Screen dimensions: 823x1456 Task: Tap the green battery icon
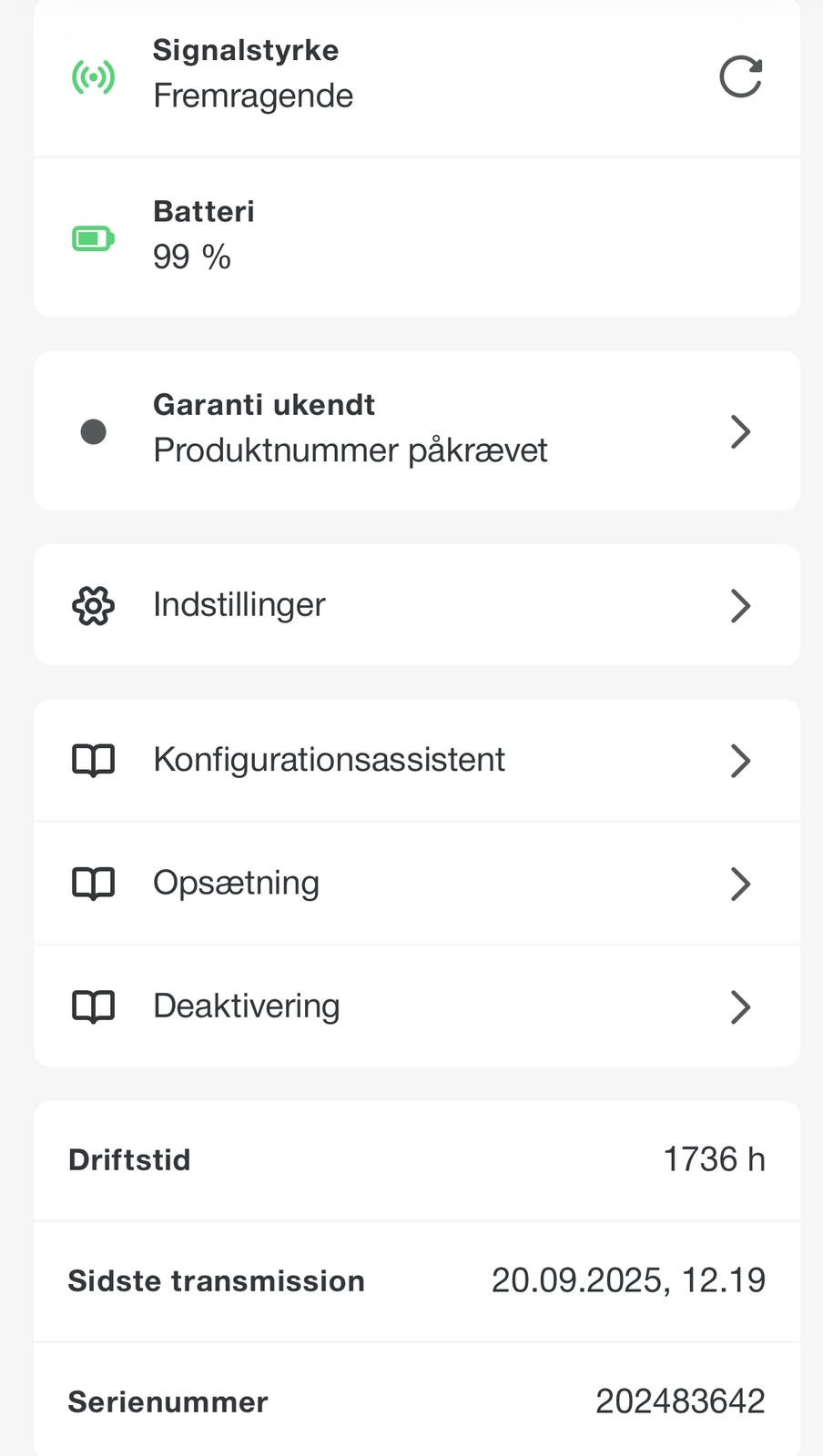coord(93,238)
